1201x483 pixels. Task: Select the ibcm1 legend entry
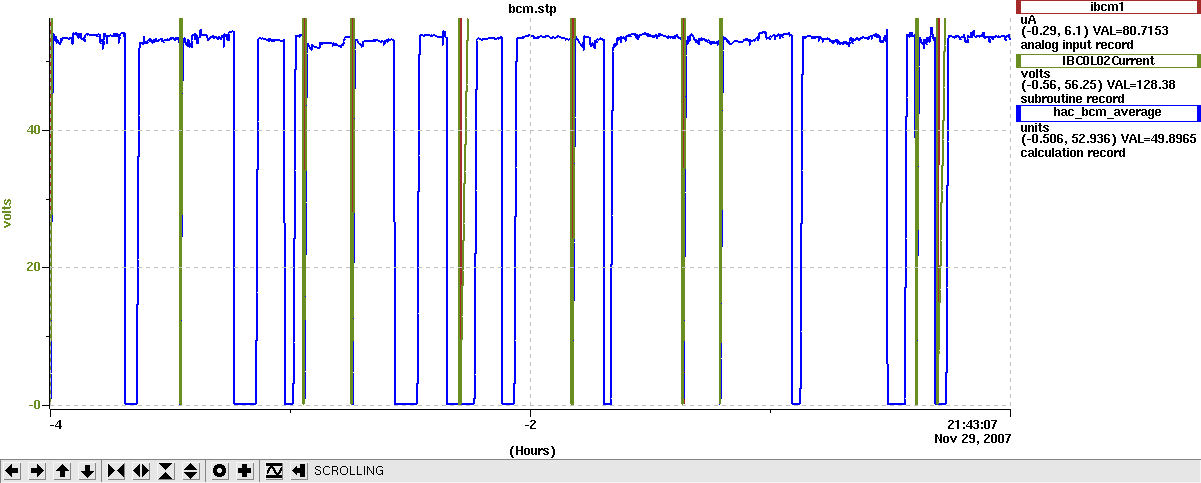(x=1106, y=7)
